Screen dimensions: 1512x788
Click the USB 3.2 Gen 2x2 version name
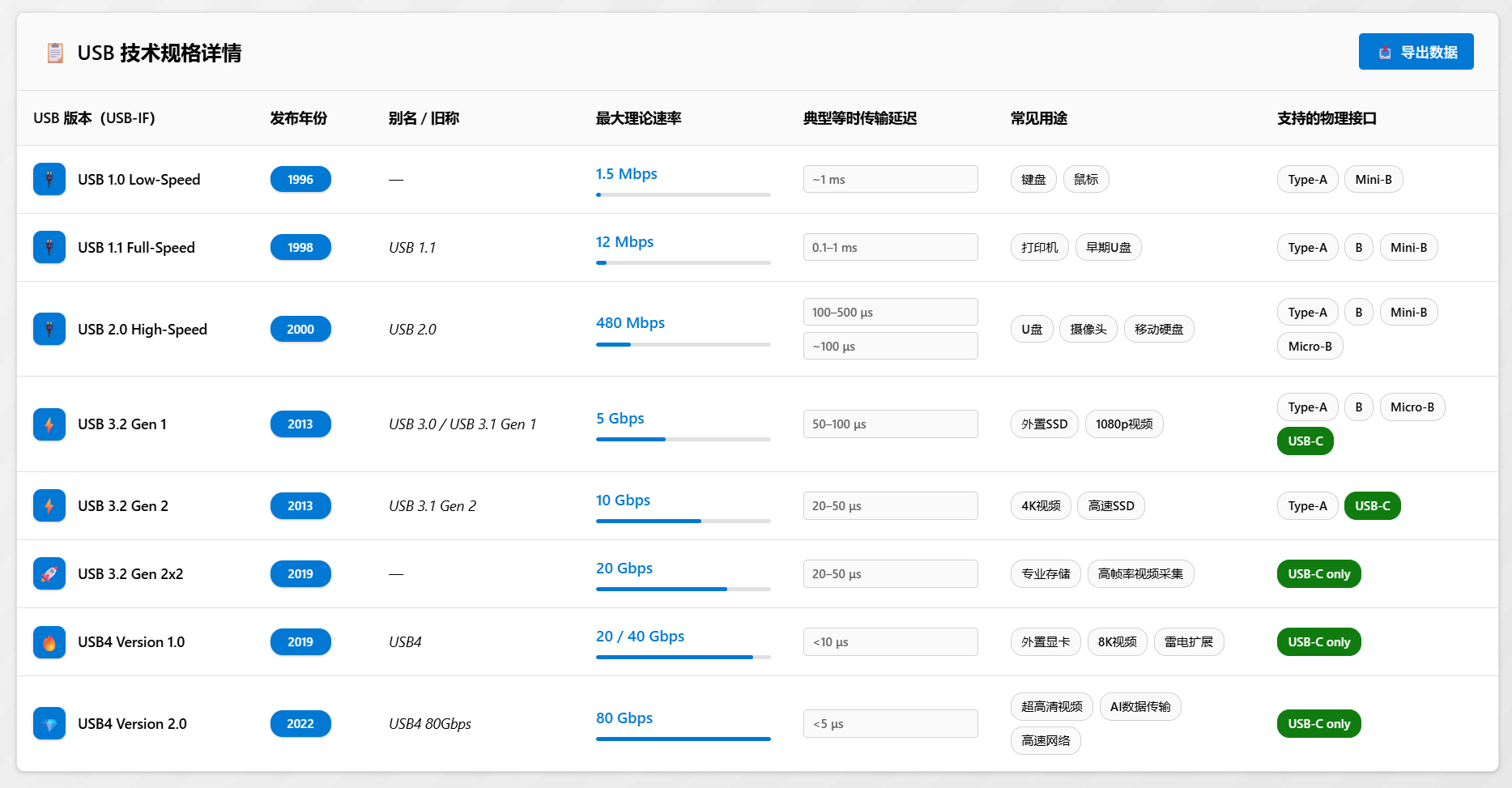click(130, 573)
